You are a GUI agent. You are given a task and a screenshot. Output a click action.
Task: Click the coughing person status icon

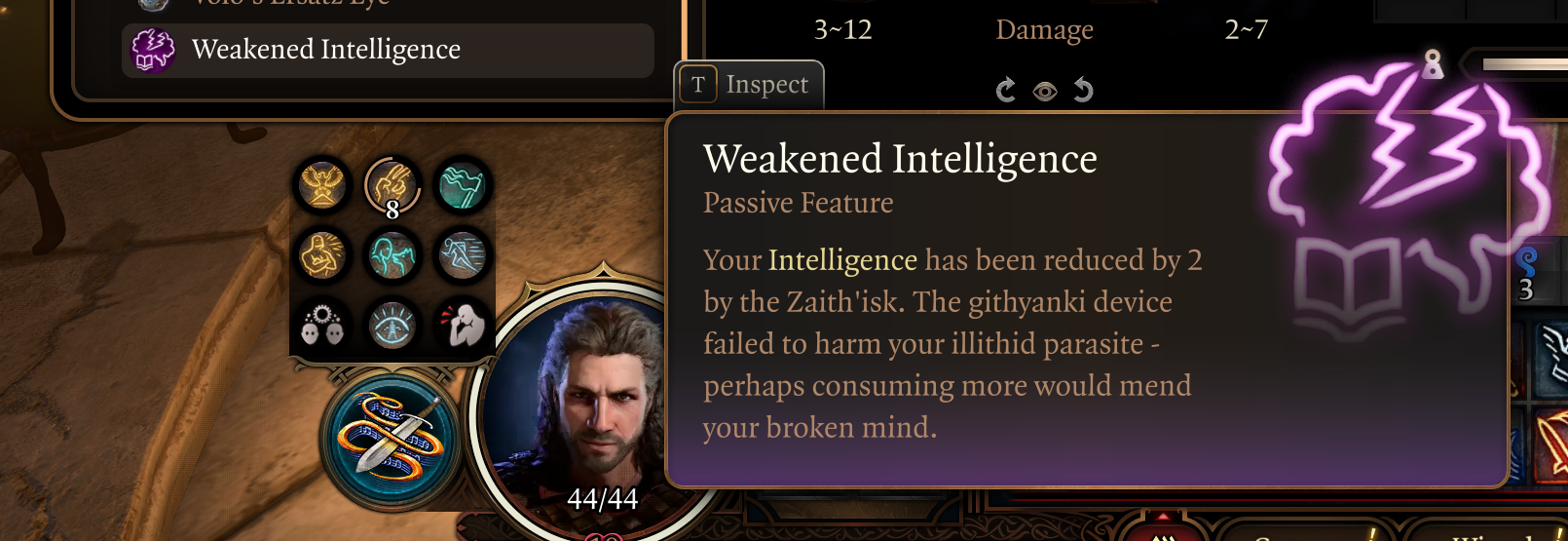pos(462,325)
